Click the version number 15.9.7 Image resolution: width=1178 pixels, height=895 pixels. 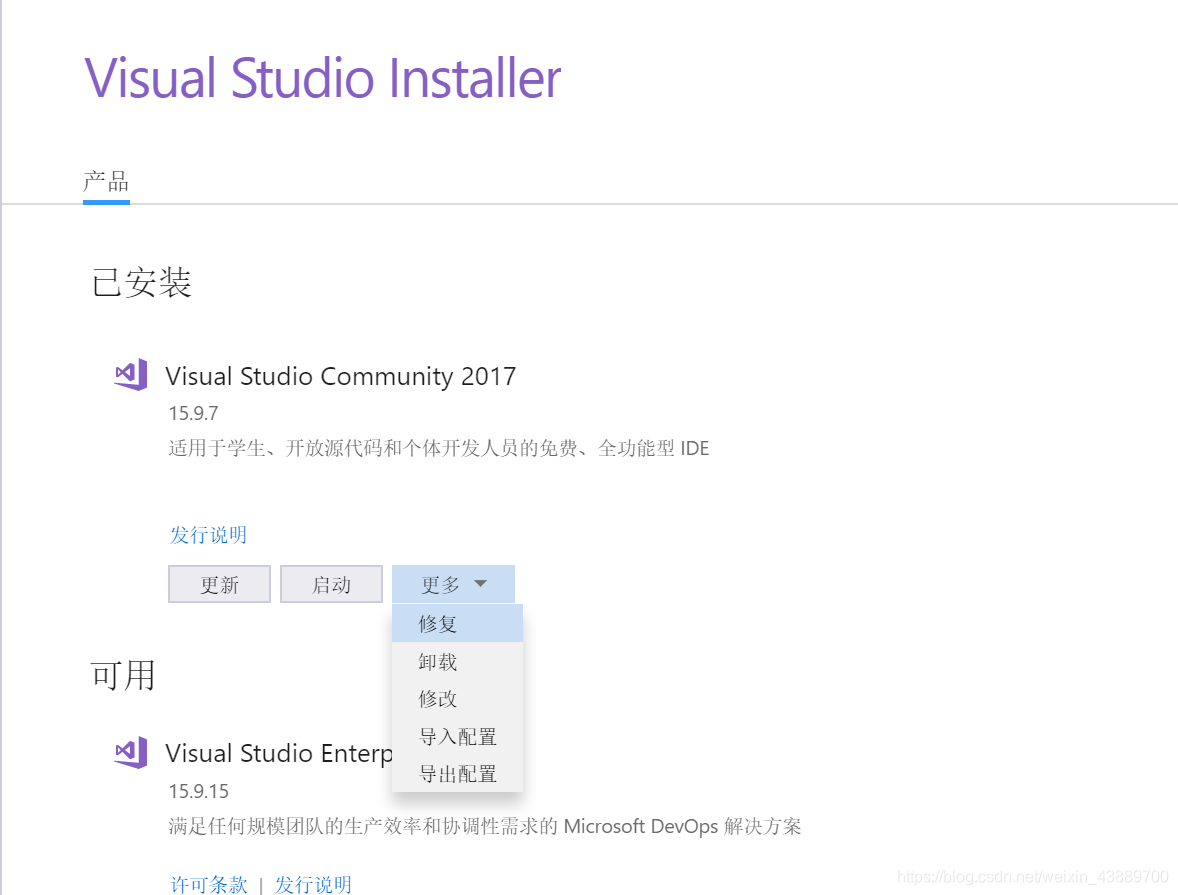(x=193, y=413)
